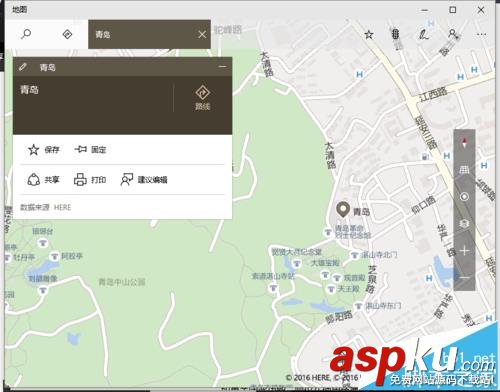
Task: Zoom out with the minus button
Action: coord(464,277)
